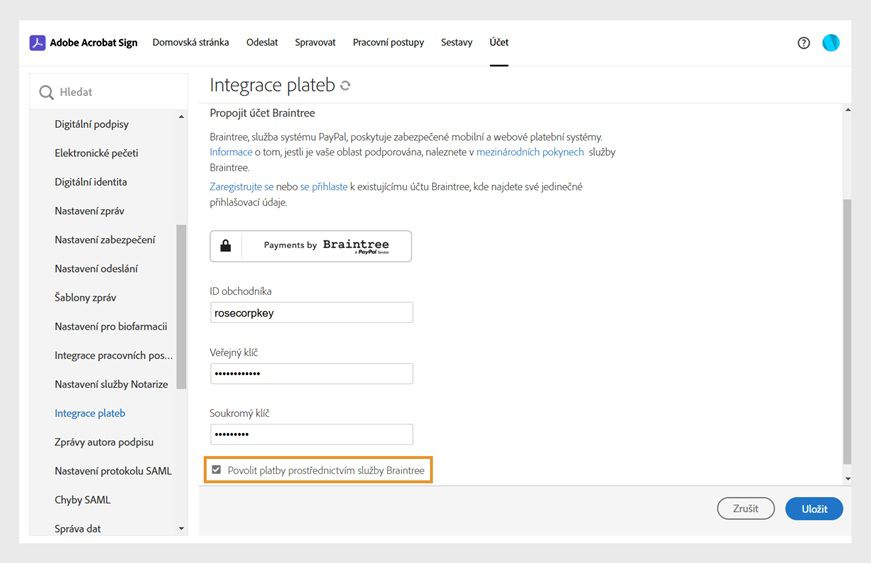
Task: Click the padlock icon on Braintree badge
Action: (x=226, y=245)
